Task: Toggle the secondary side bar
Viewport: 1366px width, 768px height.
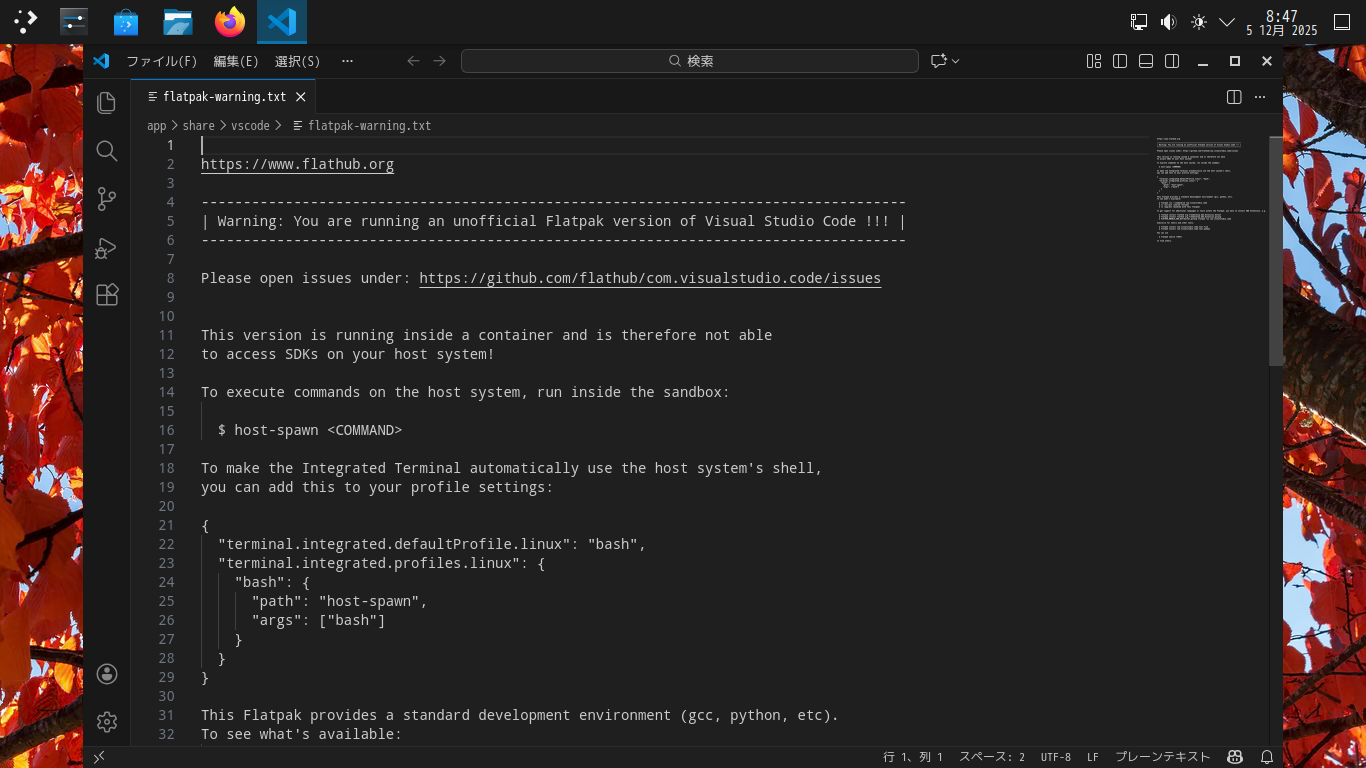Action: (x=1172, y=61)
